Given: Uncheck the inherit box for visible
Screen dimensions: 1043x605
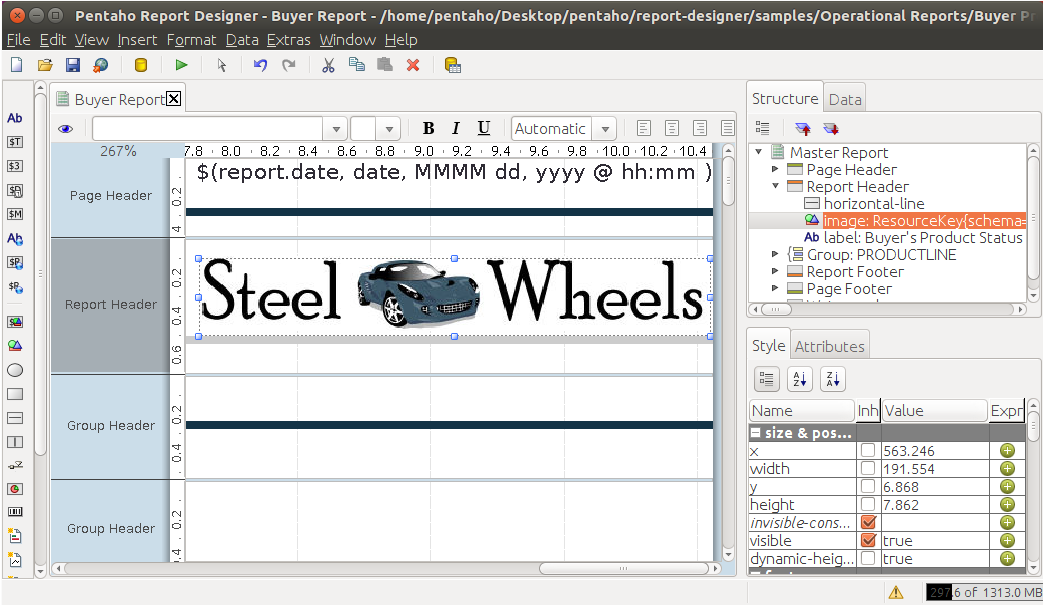Looking at the screenshot, I should pyautogui.click(x=868, y=540).
